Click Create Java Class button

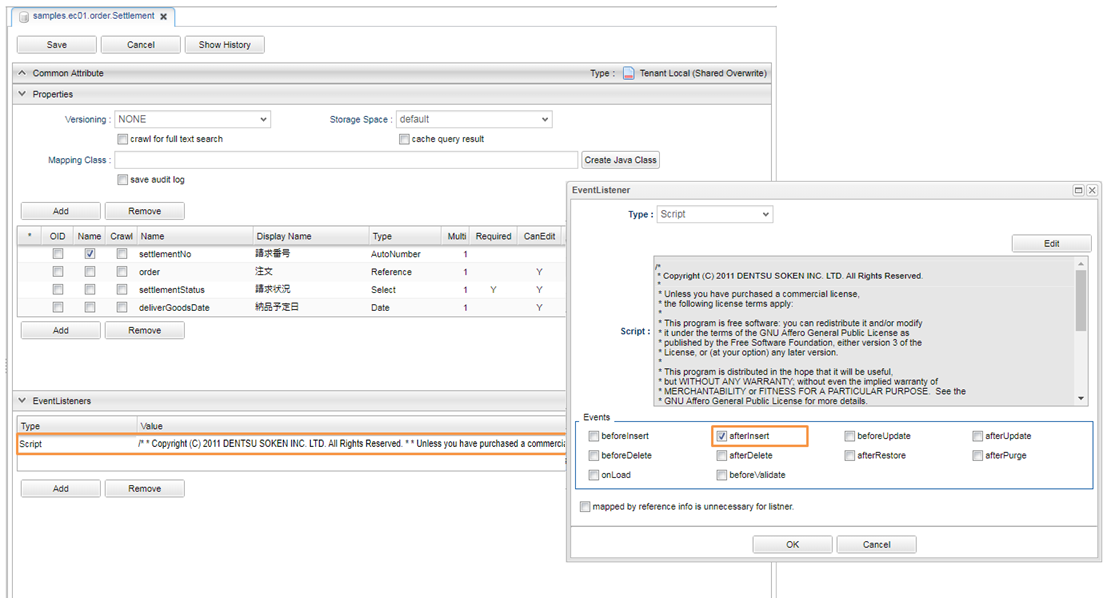pos(620,160)
